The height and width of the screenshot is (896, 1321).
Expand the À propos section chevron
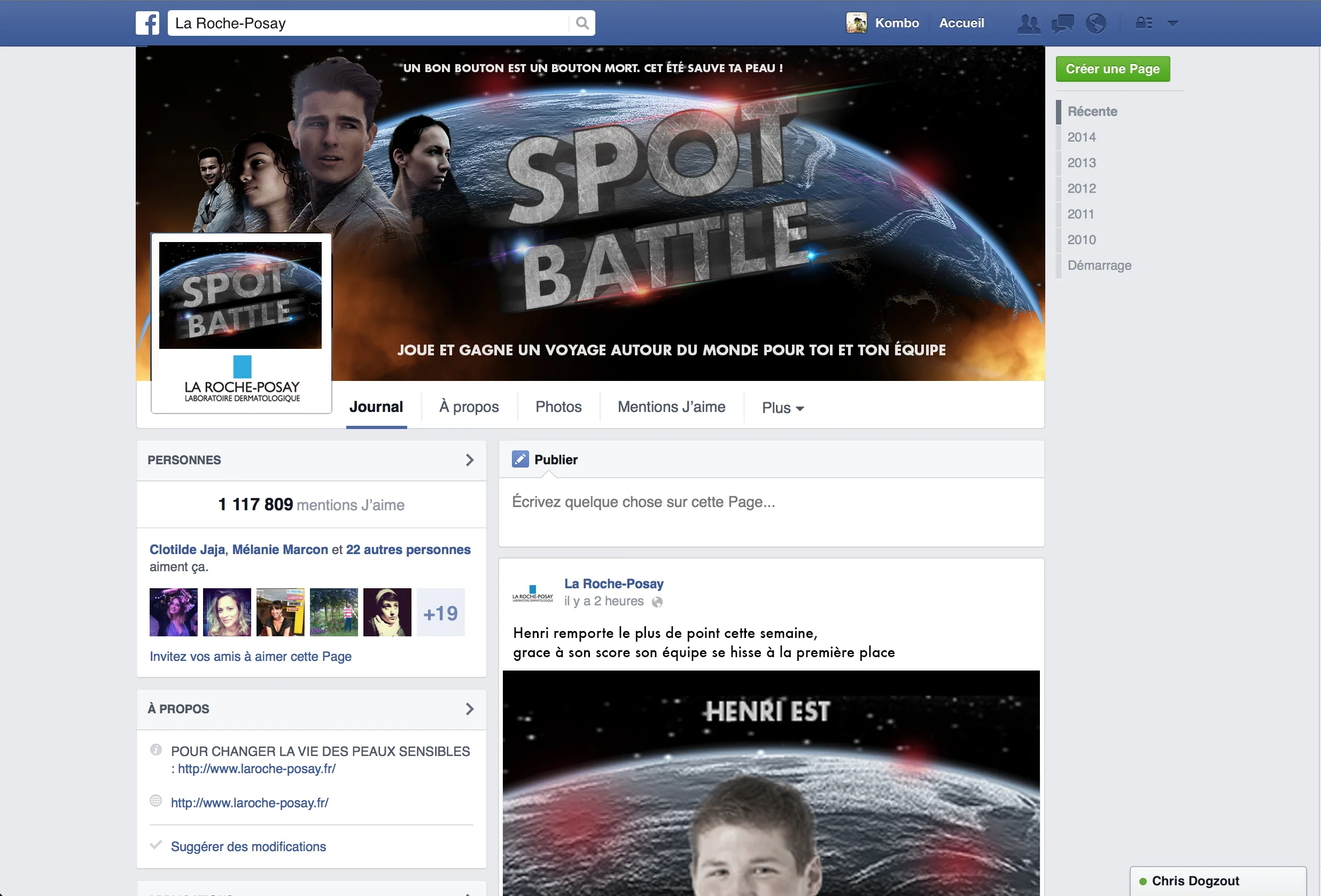click(x=470, y=708)
